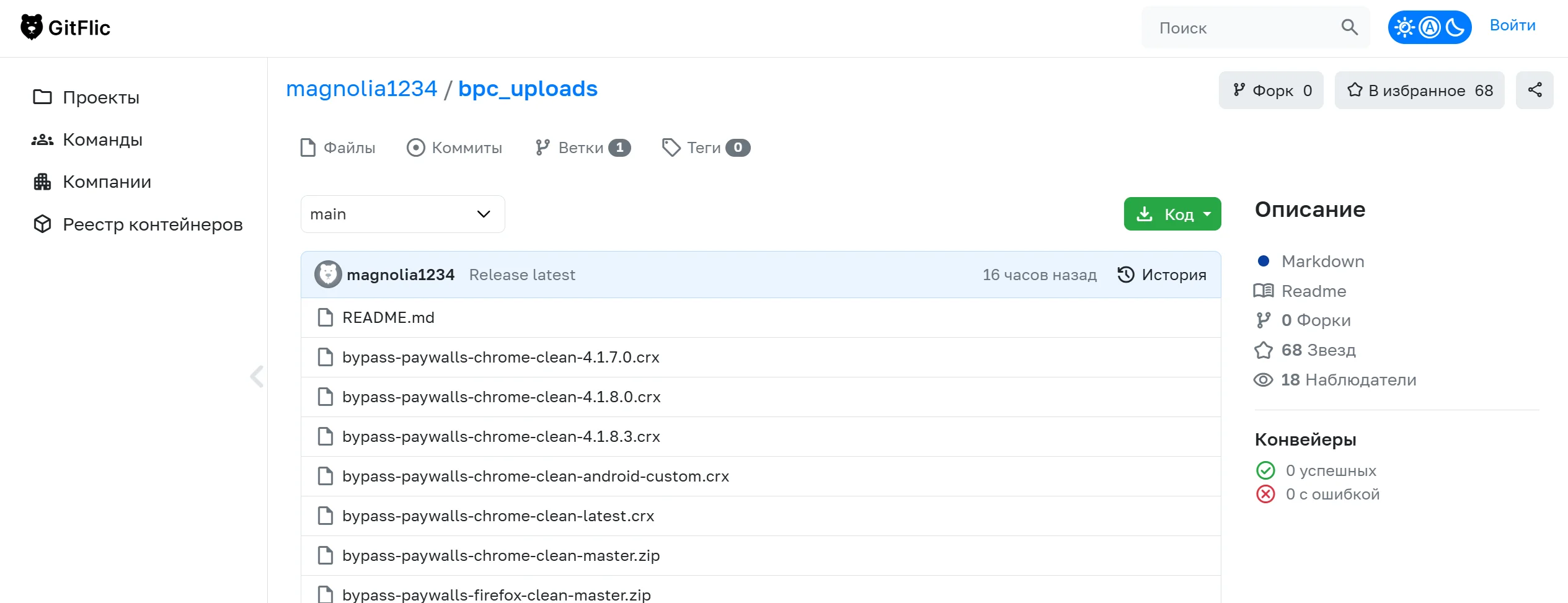This screenshot has width=1568, height=603.
Task: Switch to the Ветки tab
Action: pyautogui.click(x=583, y=147)
